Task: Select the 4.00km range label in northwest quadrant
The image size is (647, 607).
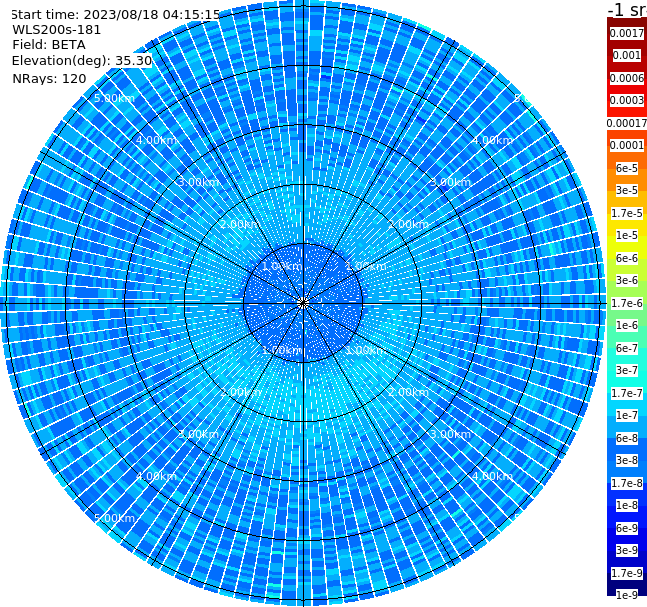Action: click(x=156, y=140)
